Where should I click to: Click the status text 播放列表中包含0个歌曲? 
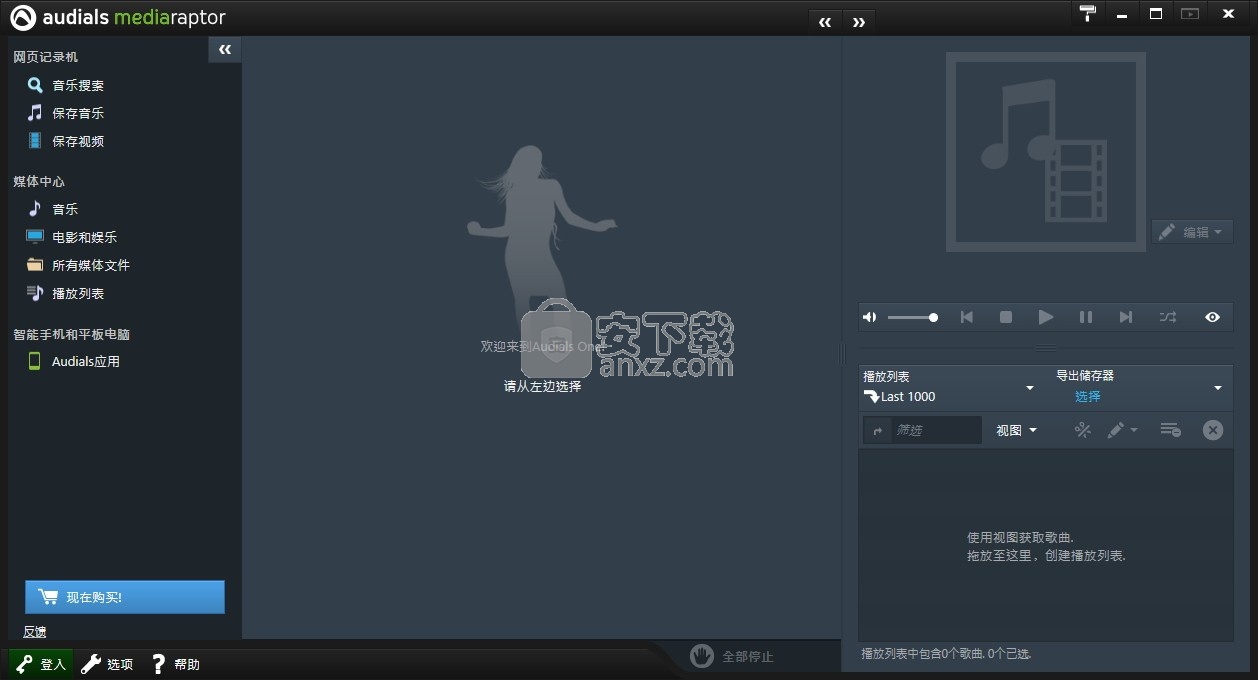946,654
